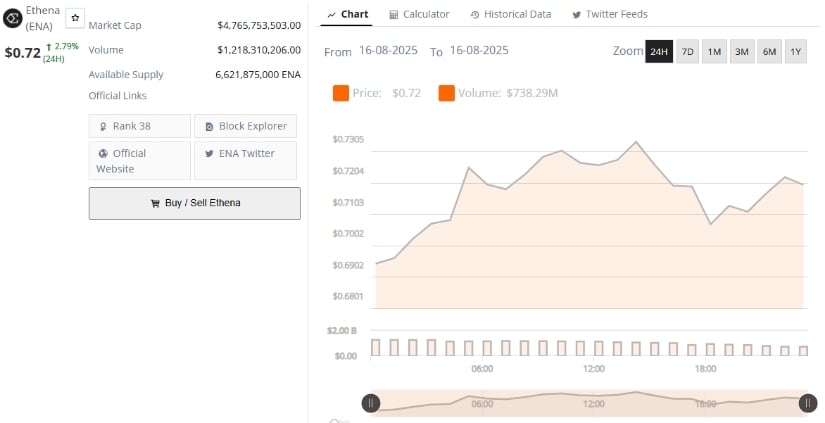Click the Market Cap value $4,765,753,503.00
Screen dimensions: 825x423
click(259, 25)
